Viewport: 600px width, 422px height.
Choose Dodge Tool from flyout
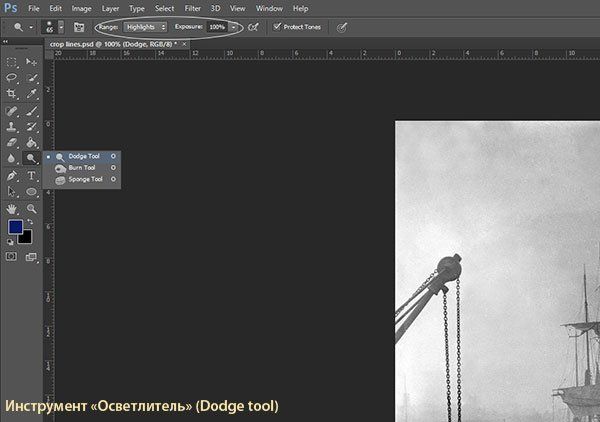point(82,156)
